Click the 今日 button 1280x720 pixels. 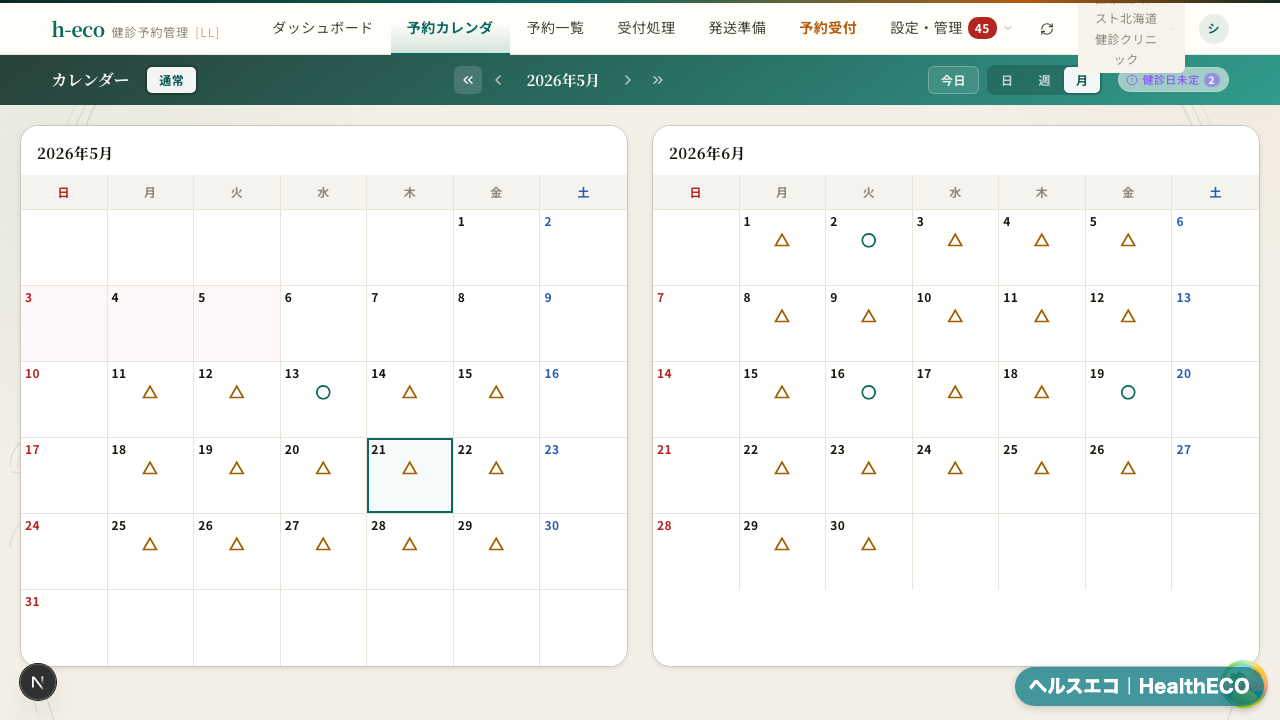coord(953,80)
